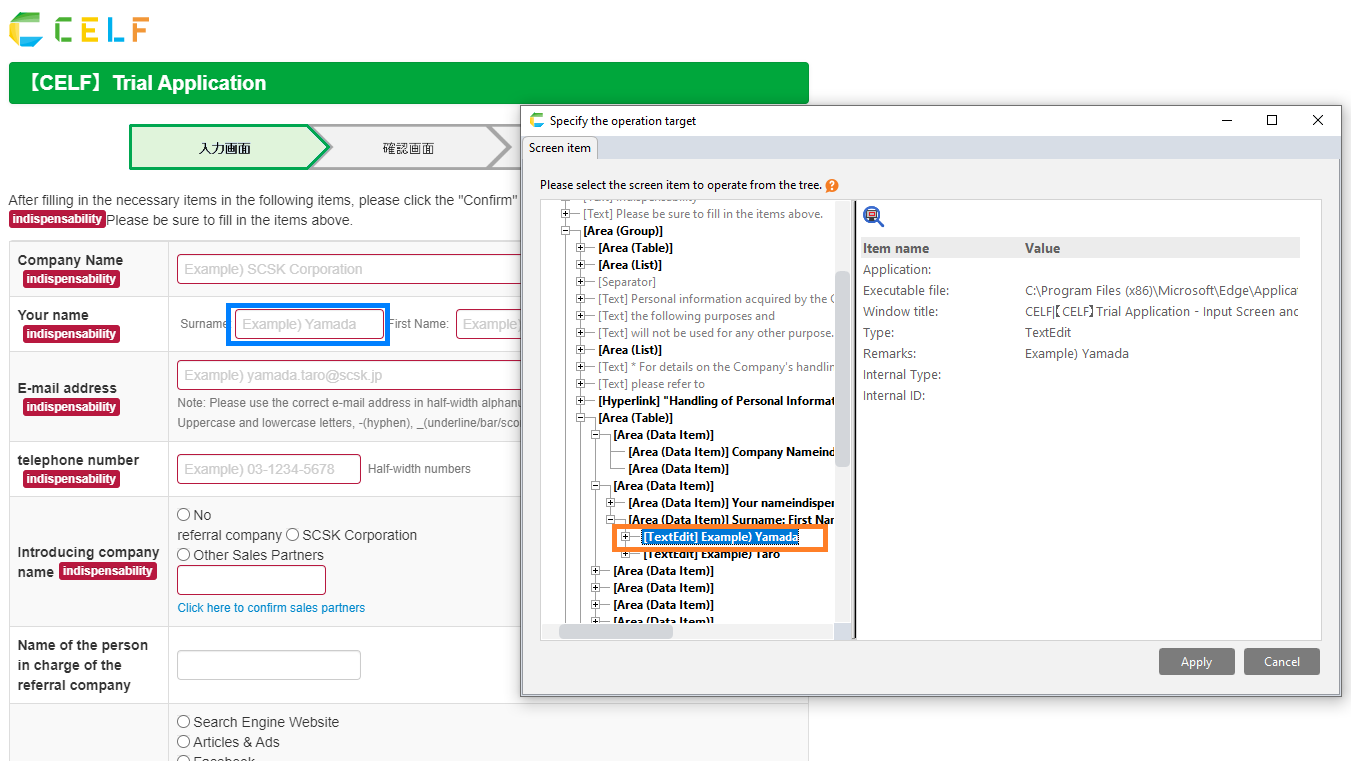Image resolution: width=1351 pixels, height=761 pixels.
Task: Close the Specify the operation target dialog
Action: (1317, 120)
